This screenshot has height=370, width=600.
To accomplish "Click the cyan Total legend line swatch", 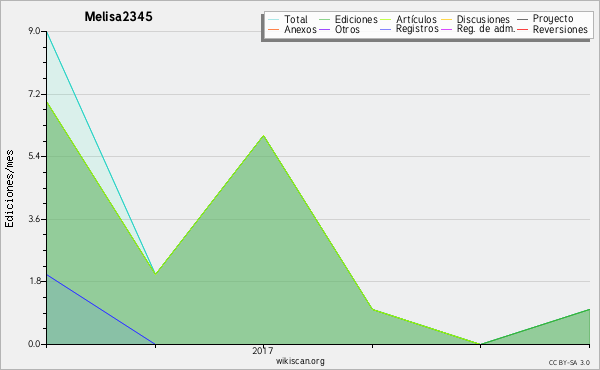I will click(273, 19).
